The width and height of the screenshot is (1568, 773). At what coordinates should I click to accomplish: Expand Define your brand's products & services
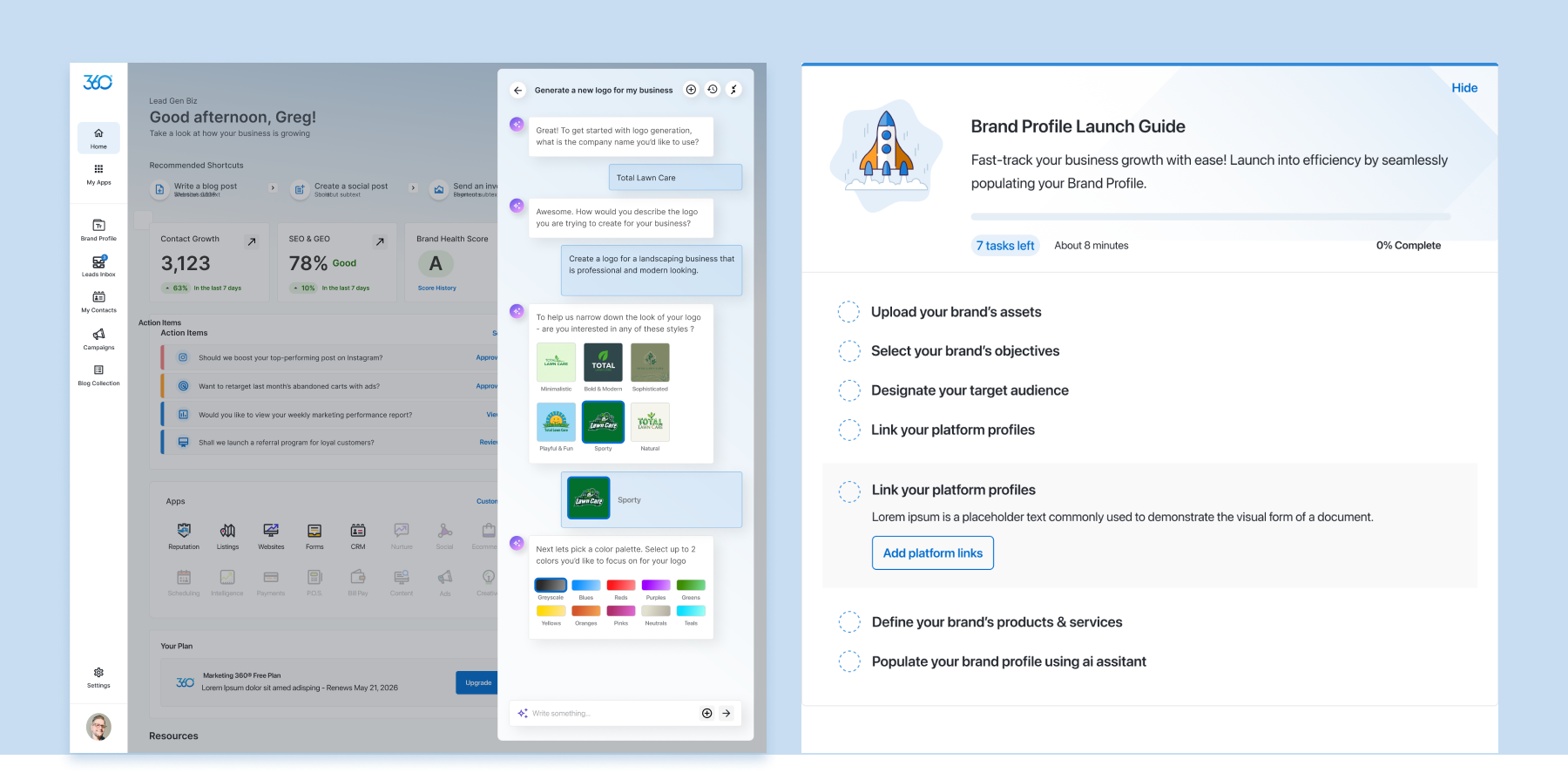tap(997, 622)
